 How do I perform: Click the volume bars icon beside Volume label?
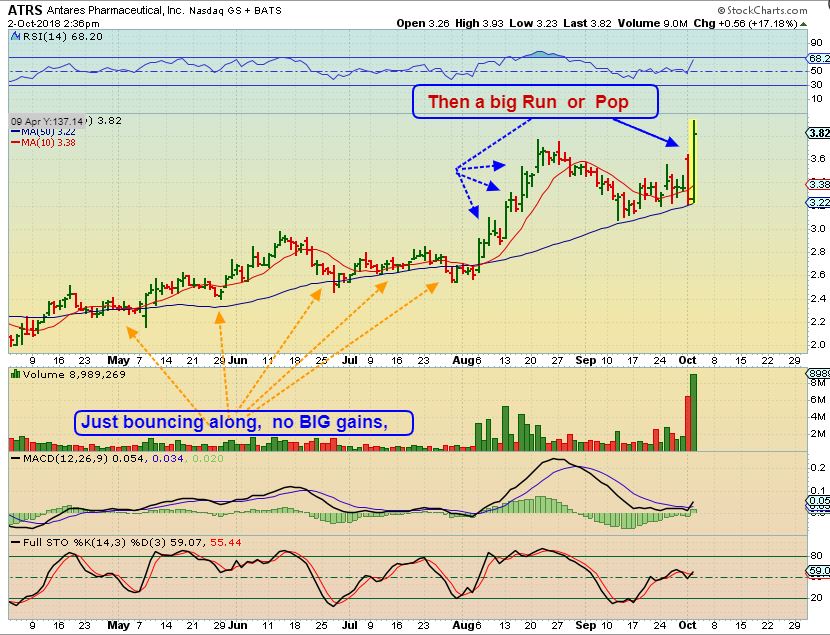[15, 374]
